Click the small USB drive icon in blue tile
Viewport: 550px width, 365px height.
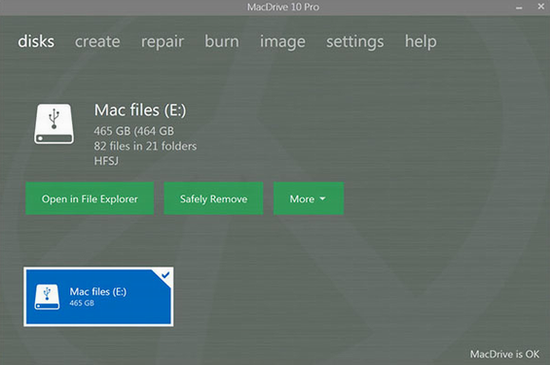(x=47, y=297)
